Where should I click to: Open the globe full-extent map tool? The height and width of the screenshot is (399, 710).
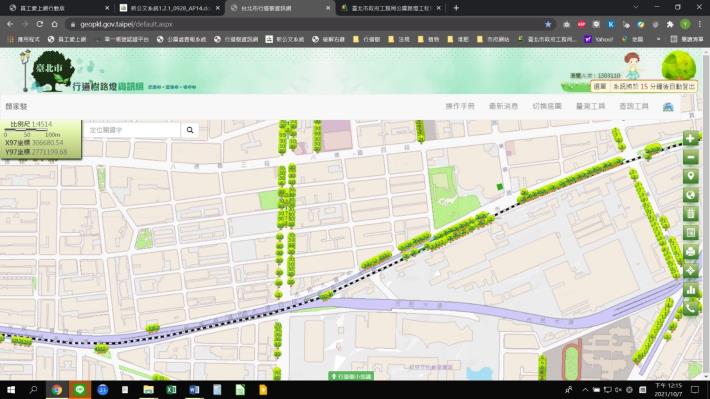pos(690,195)
